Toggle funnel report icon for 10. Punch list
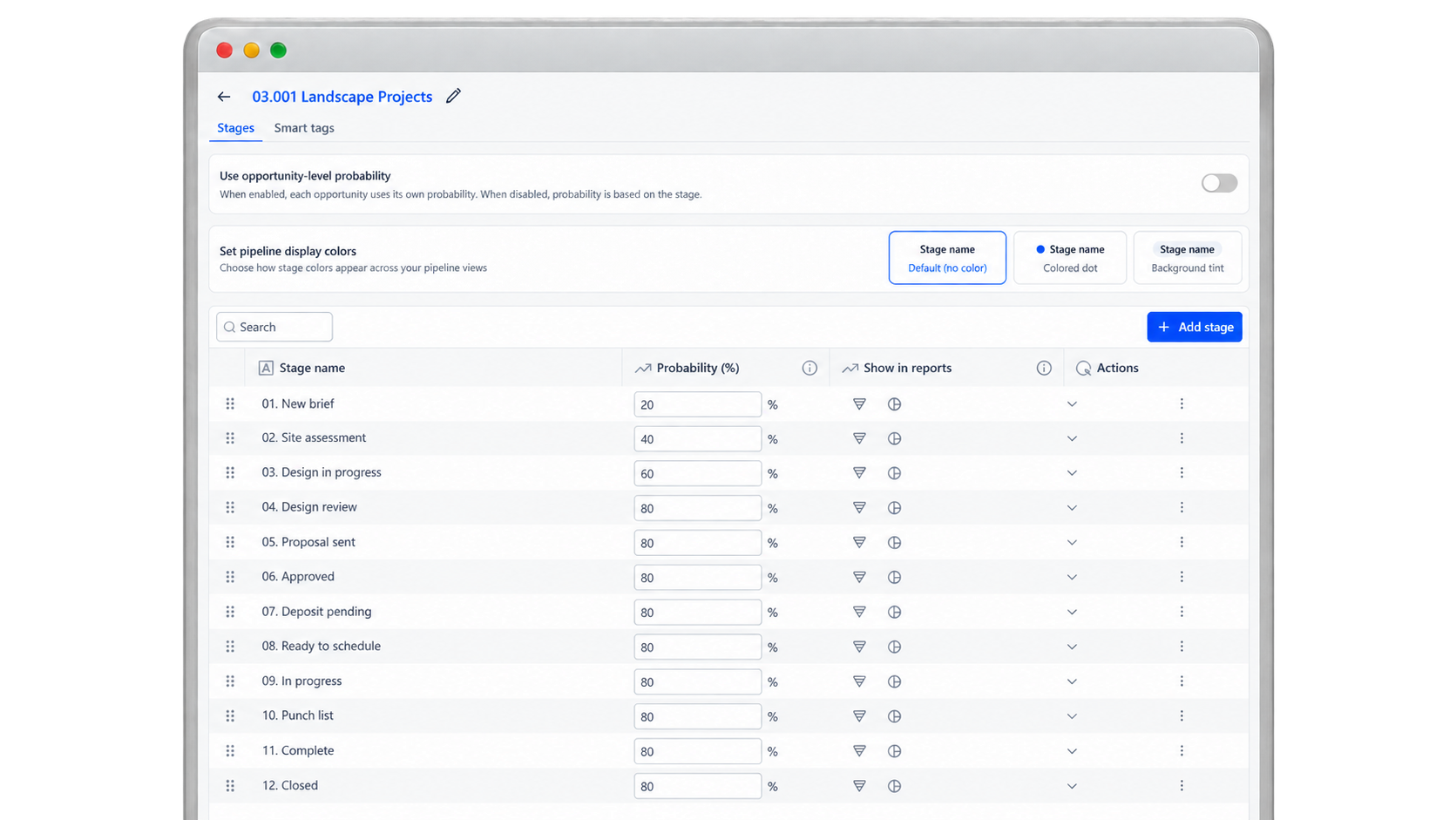Image resolution: width=1456 pixels, height=820 pixels. pyautogui.click(x=859, y=716)
